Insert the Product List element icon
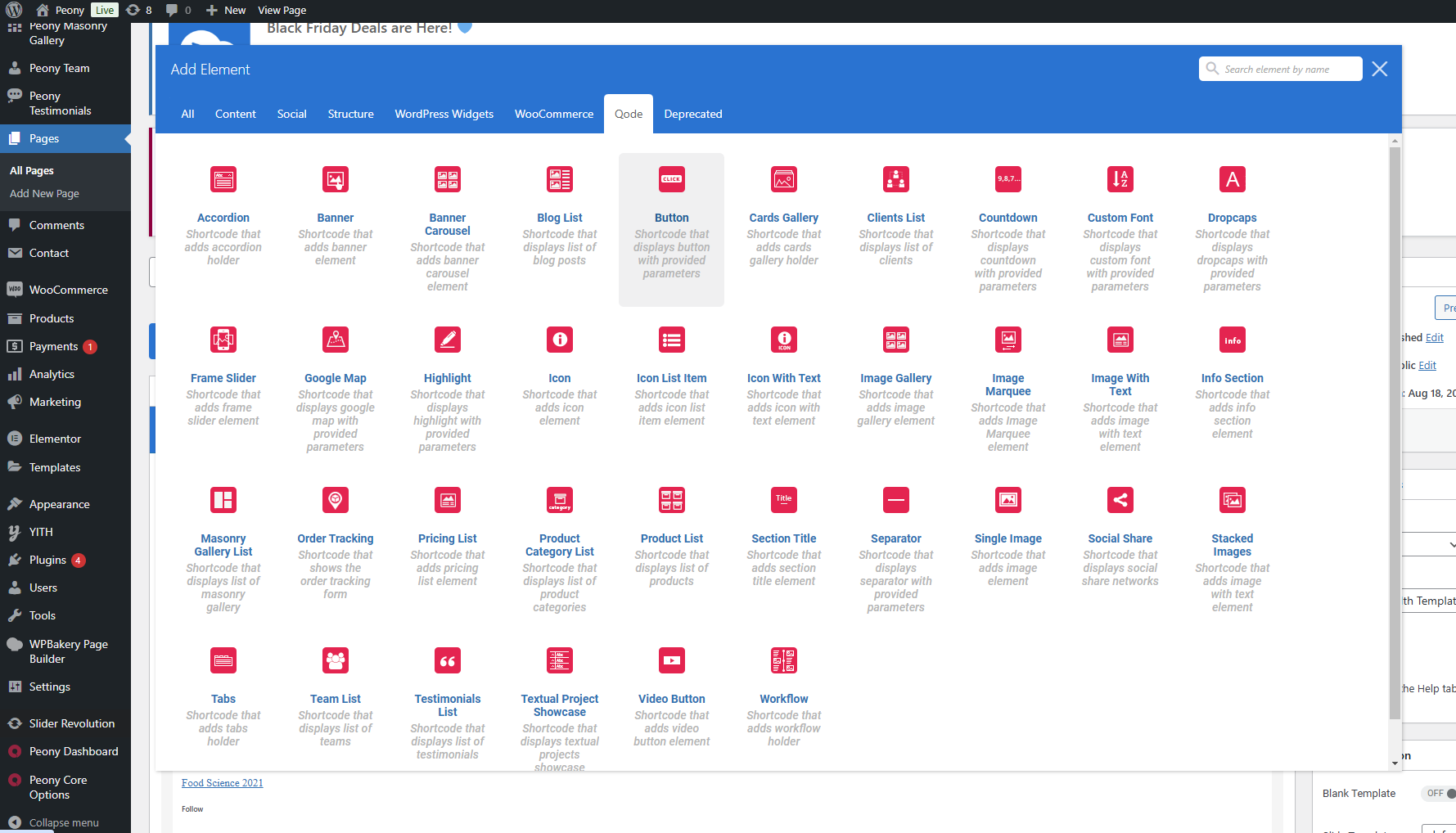The width and height of the screenshot is (1456, 833). (672, 500)
